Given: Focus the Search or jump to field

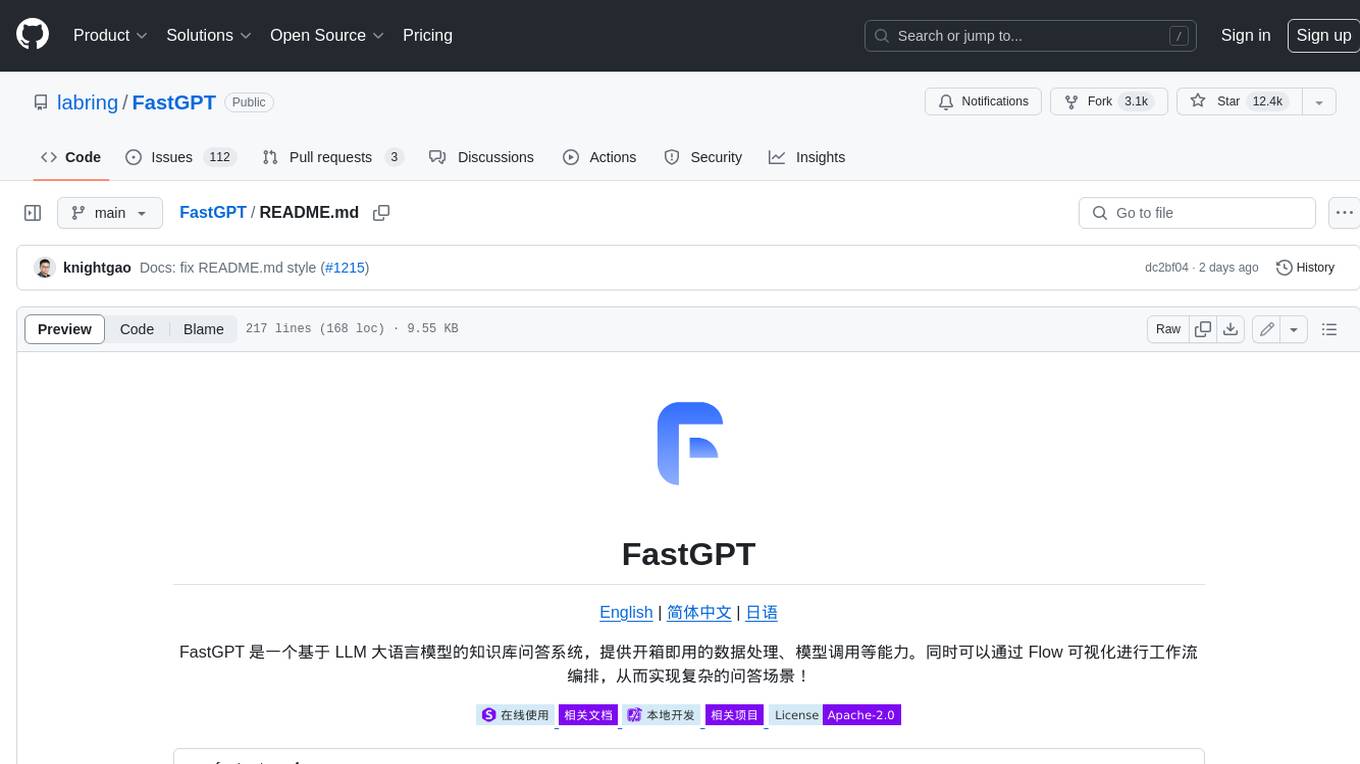Looking at the screenshot, I should coord(1030,35).
